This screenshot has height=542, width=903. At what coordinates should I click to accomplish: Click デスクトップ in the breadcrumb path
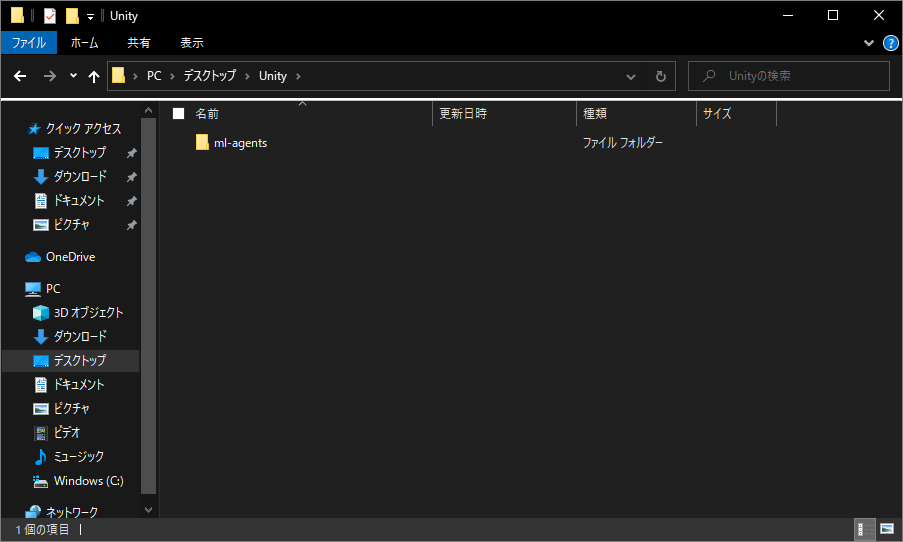(x=210, y=76)
